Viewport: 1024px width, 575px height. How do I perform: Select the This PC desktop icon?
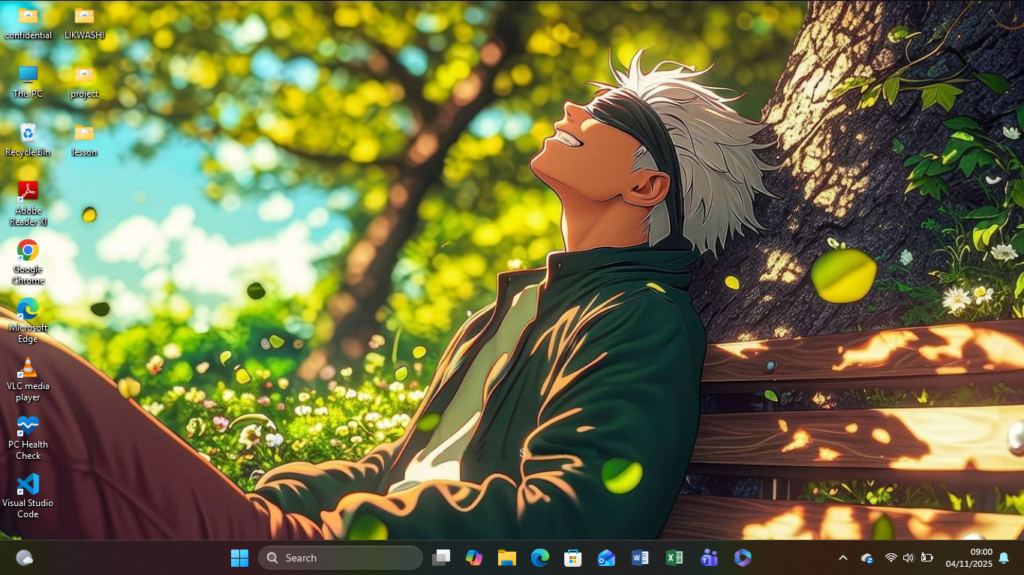click(27, 81)
